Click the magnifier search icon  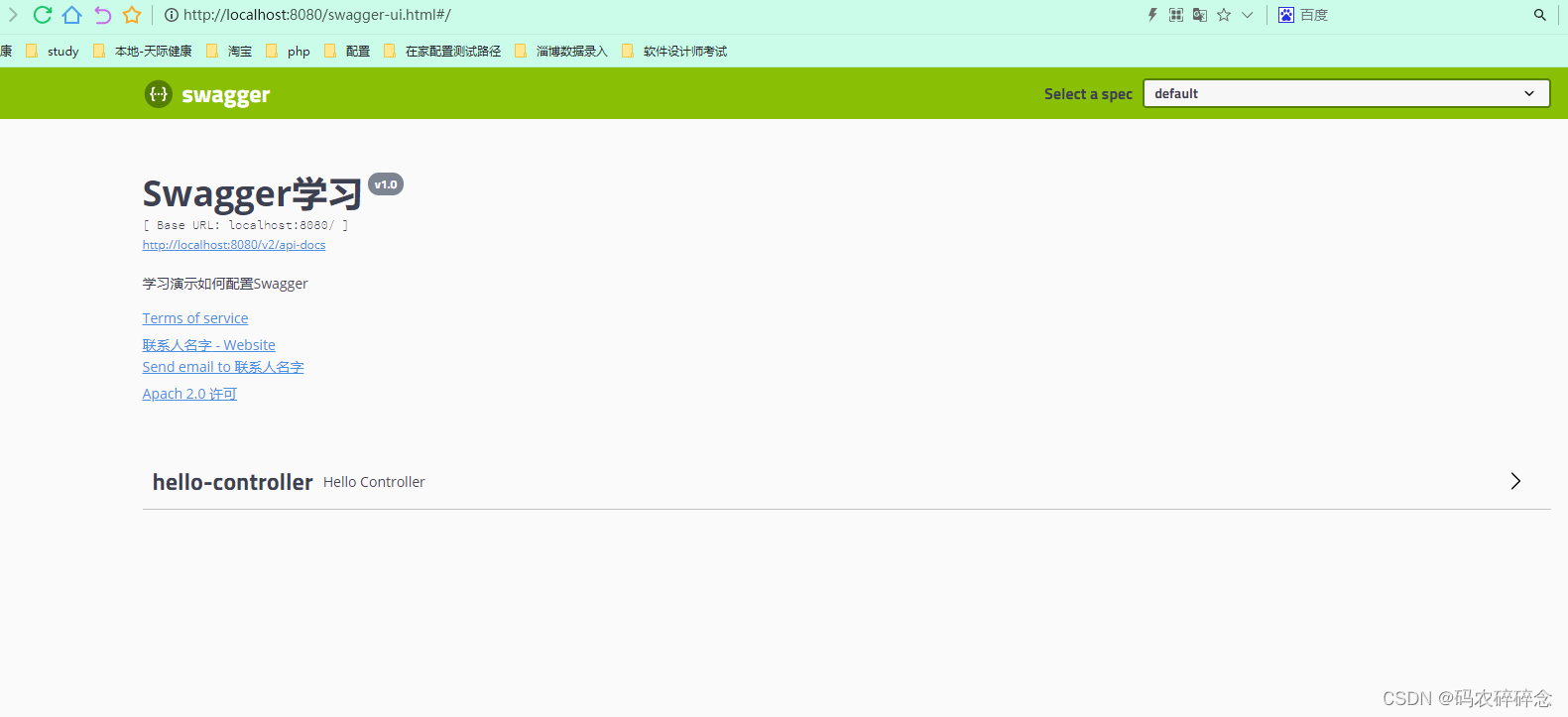pyautogui.click(x=1540, y=15)
